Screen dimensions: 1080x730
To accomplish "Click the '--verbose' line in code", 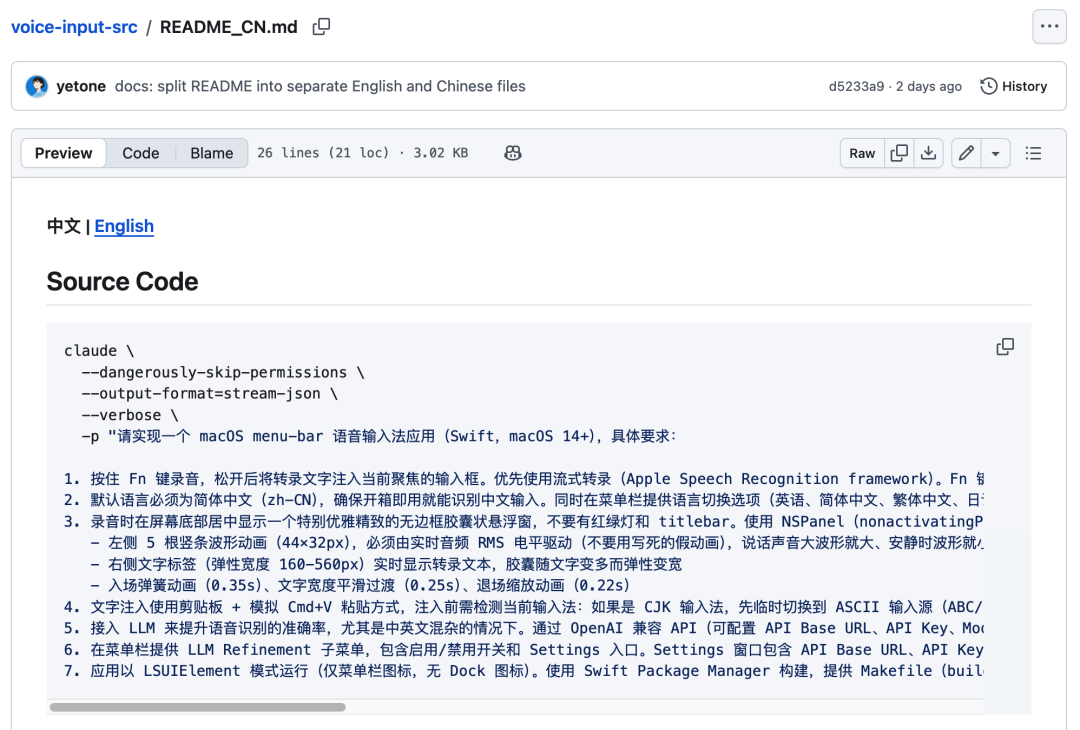I will point(129,415).
